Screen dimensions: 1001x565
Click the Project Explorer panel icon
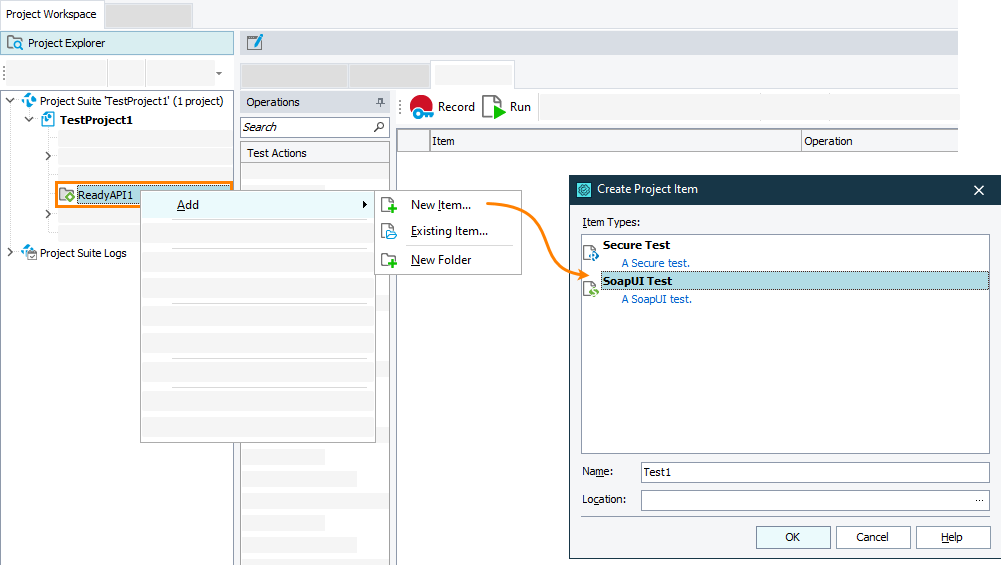pyautogui.click(x=15, y=43)
